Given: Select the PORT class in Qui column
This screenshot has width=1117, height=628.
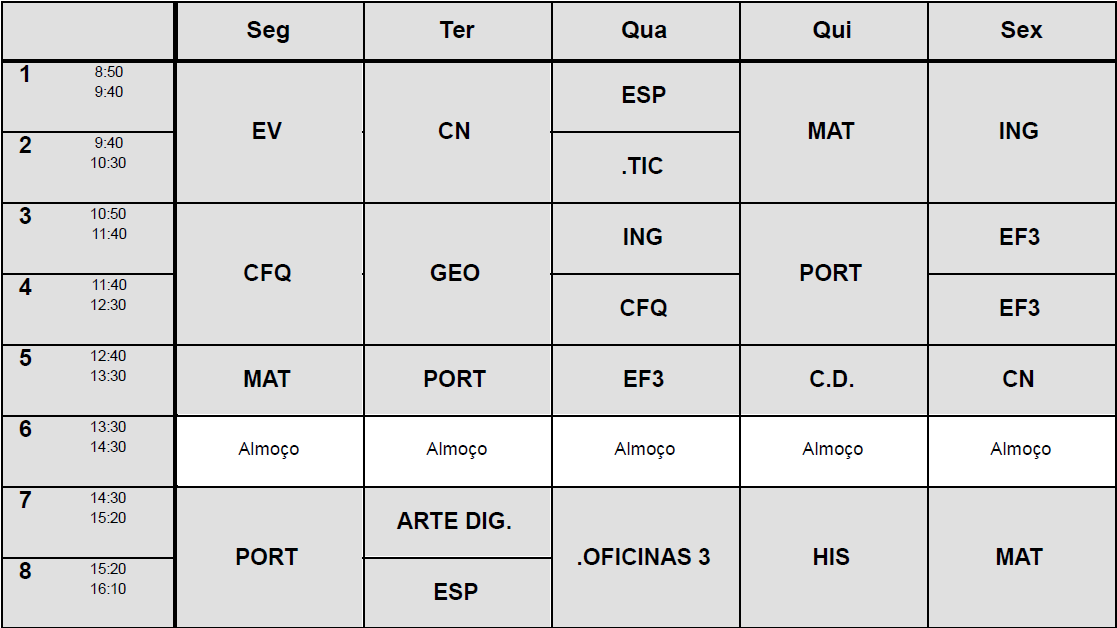Looking at the screenshot, I should [831, 273].
